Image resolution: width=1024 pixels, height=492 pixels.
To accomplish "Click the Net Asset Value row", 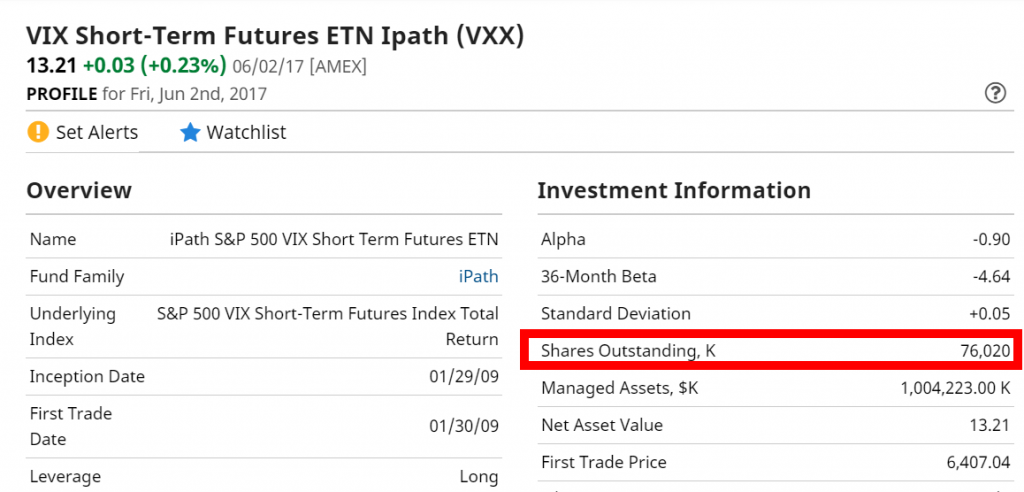I will point(775,425).
